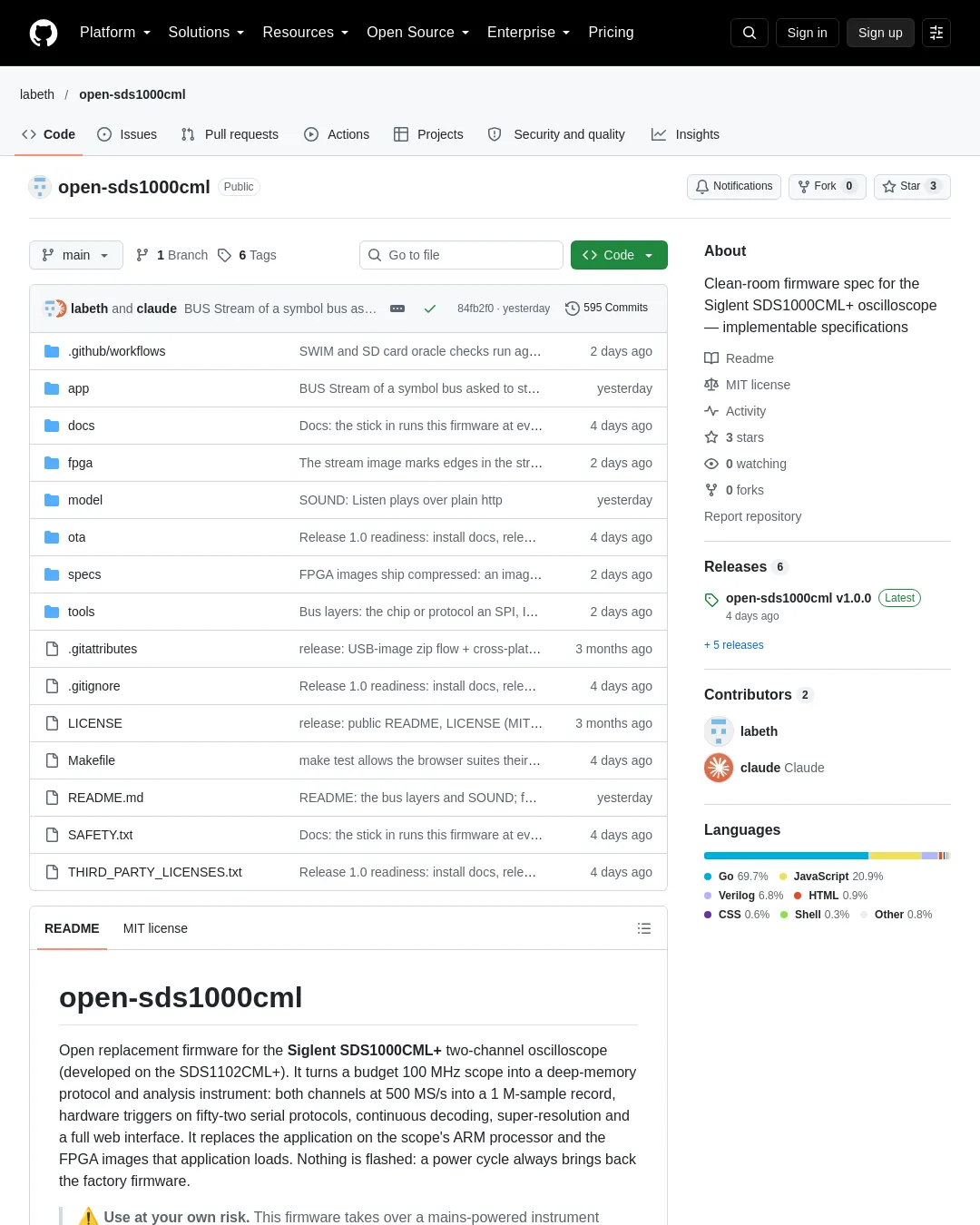Expand commit message ellipsis icon

click(397, 309)
